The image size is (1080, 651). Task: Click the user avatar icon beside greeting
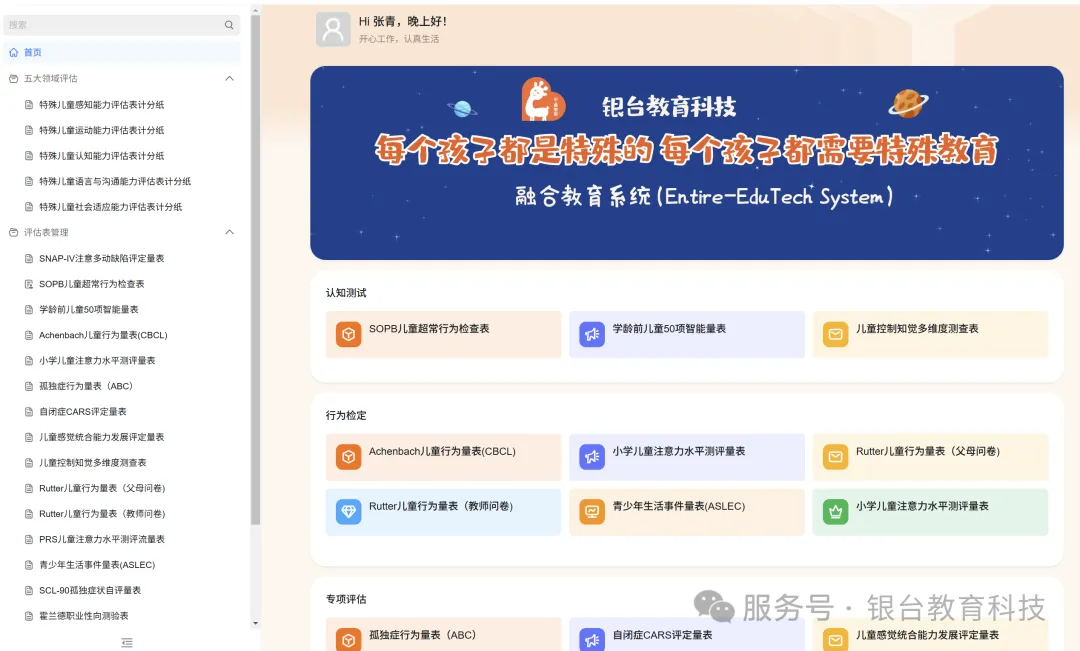[333, 30]
